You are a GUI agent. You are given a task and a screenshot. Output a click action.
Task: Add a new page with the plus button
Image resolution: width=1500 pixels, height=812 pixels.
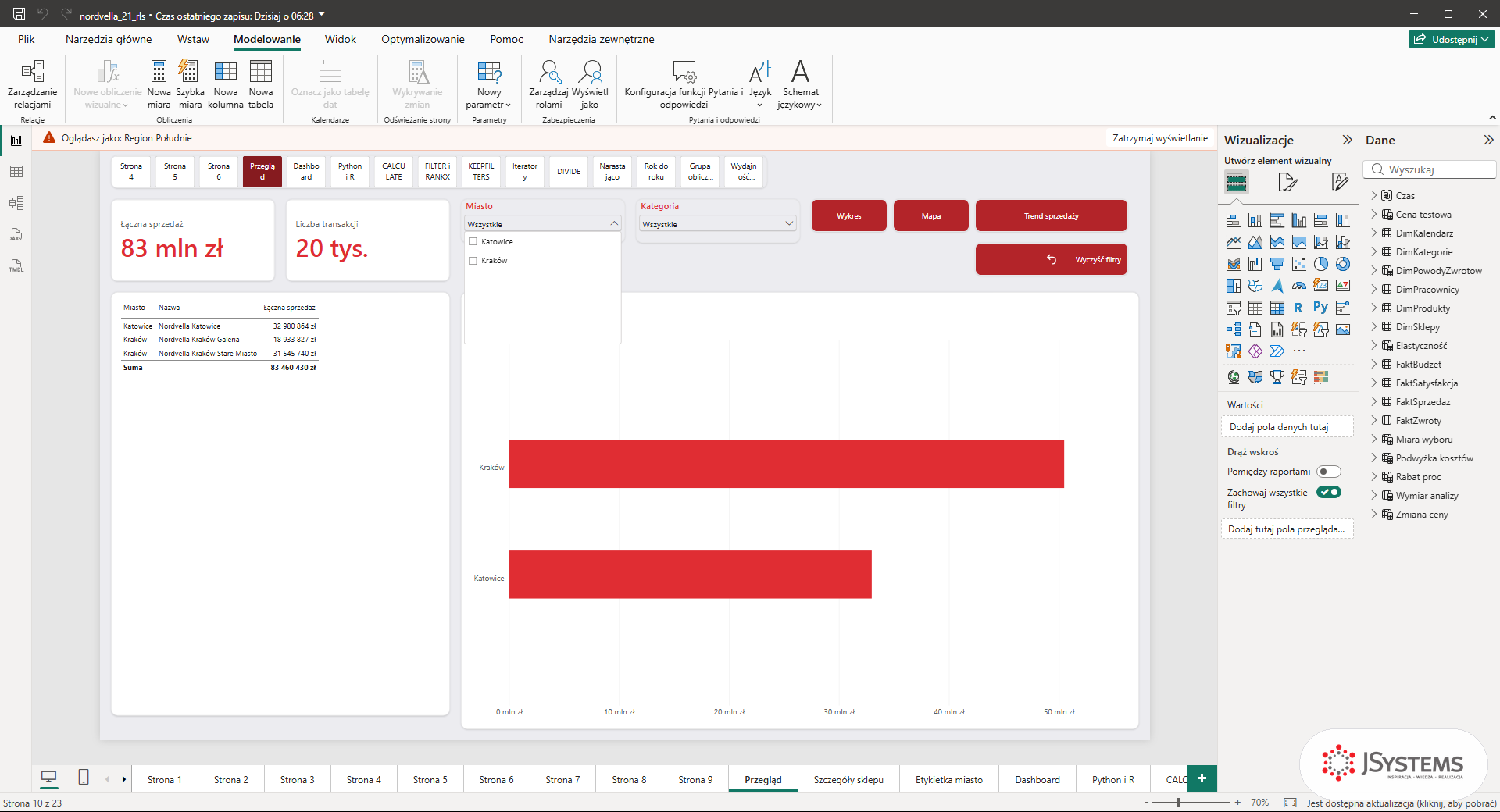coord(1202,778)
